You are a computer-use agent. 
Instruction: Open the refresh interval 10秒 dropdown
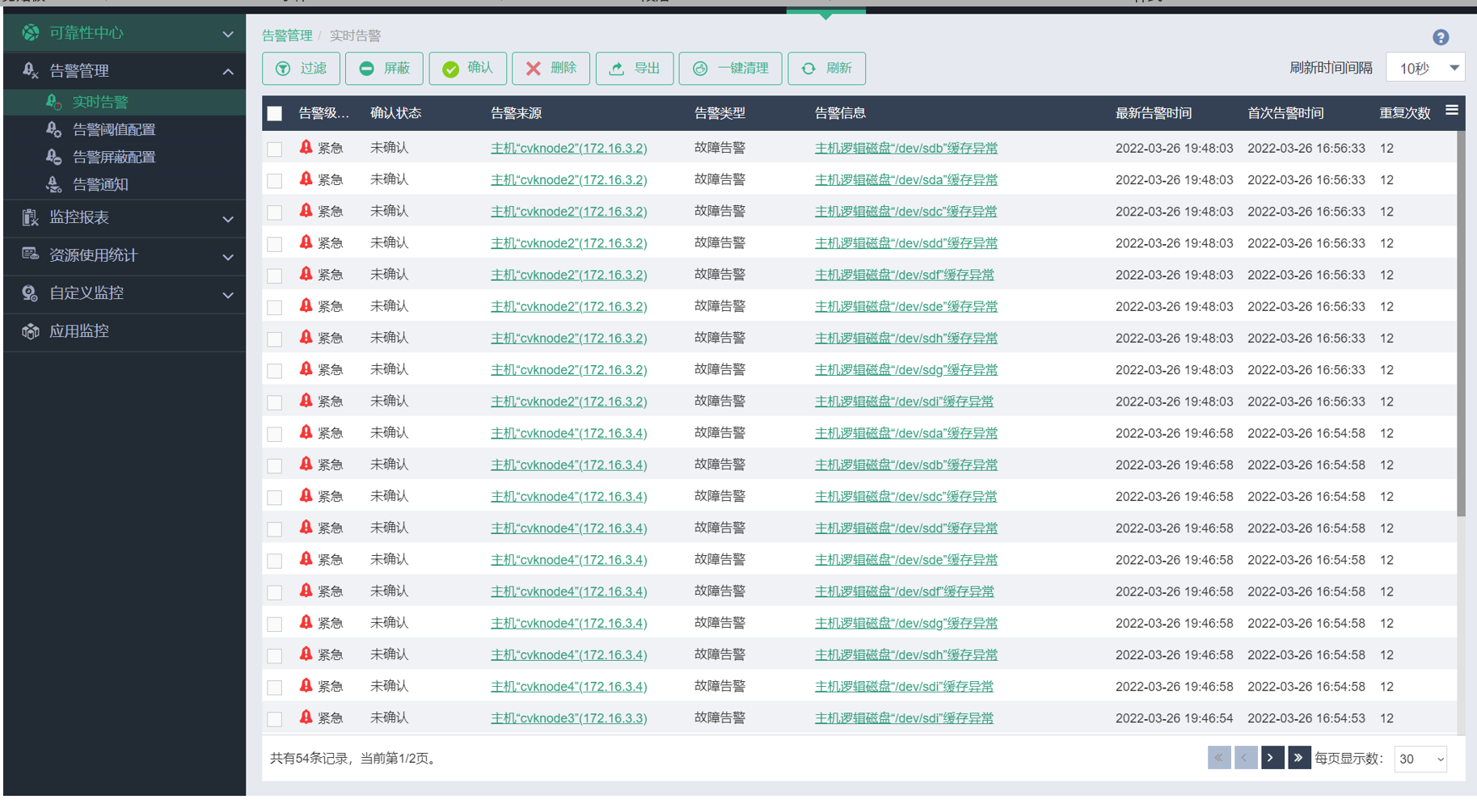[x=1425, y=68]
